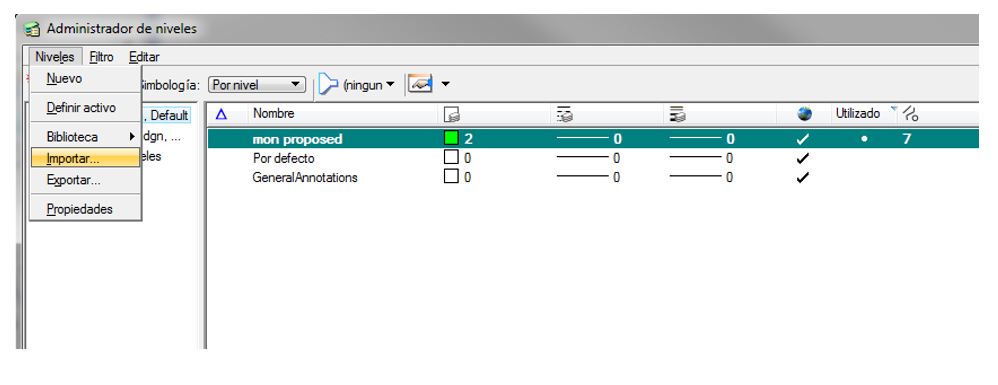Choose Definir activo from the menu
The height and width of the screenshot is (385, 998).
[85, 108]
